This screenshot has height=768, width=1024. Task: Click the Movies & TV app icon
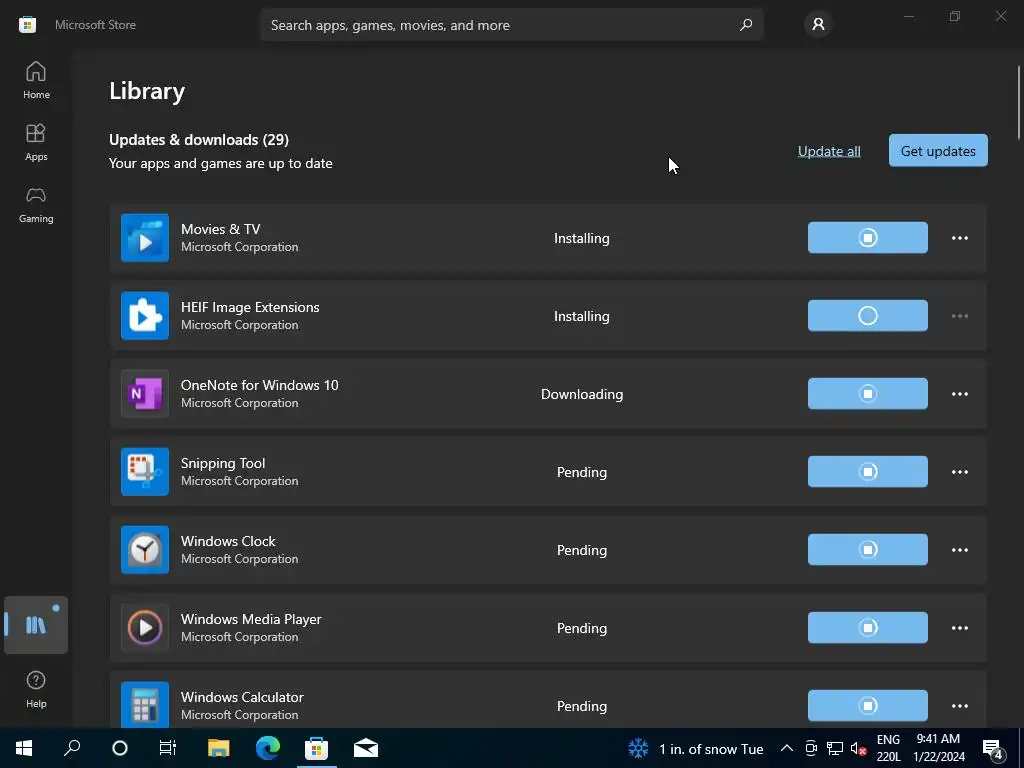click(x=145, y=238)
